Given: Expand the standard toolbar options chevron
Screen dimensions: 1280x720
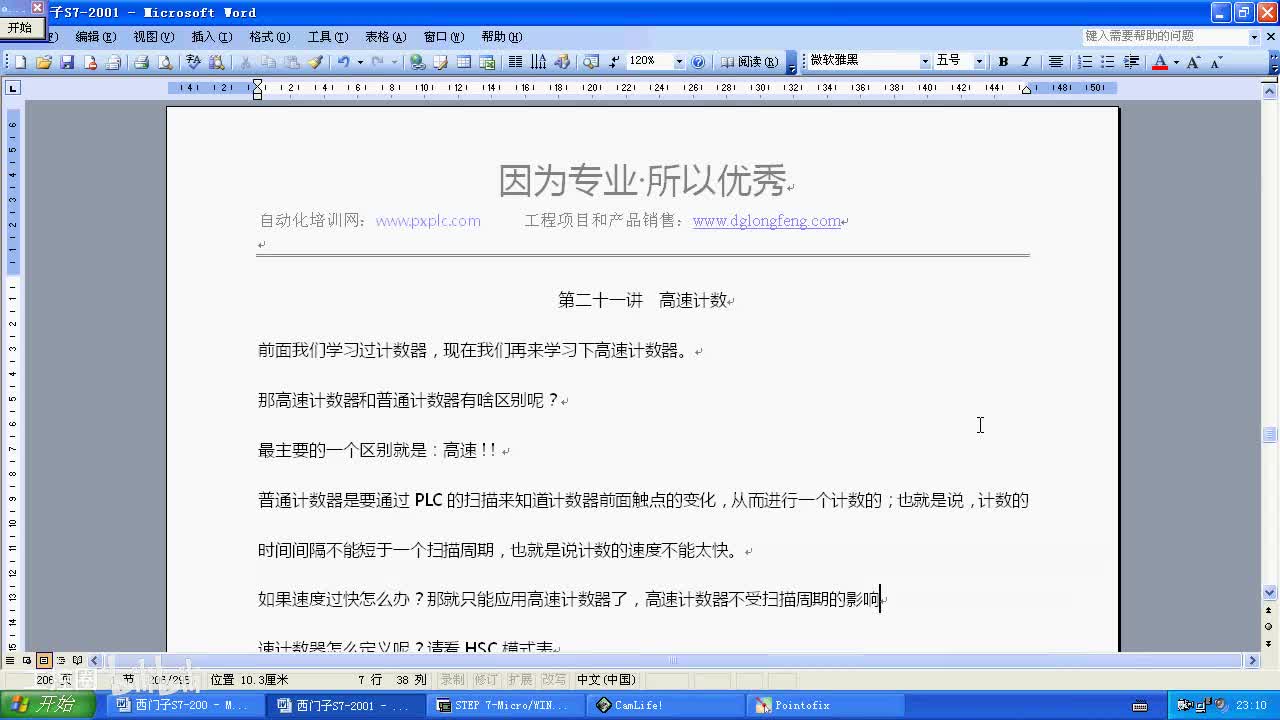Looking at the screenshot, I should click(x=792, y=62).
